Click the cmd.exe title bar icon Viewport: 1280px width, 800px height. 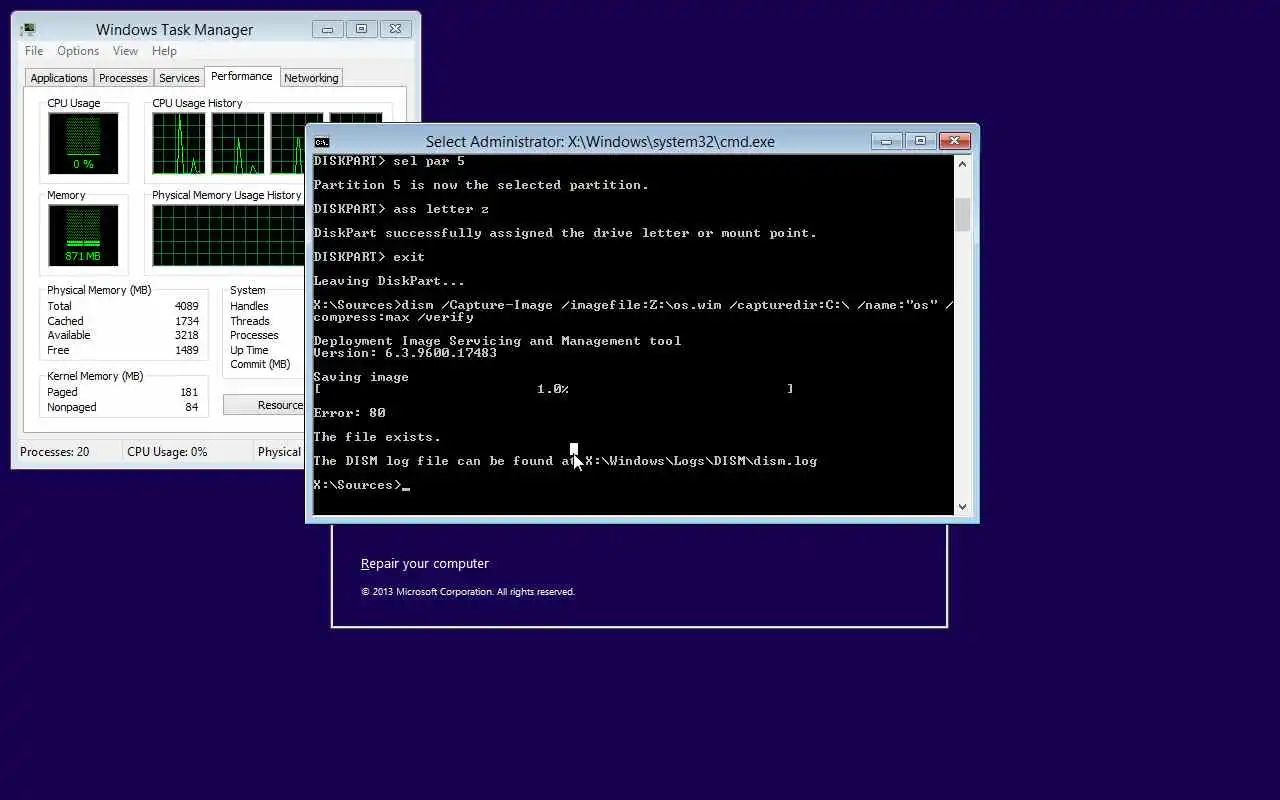(x=322, y=142)
